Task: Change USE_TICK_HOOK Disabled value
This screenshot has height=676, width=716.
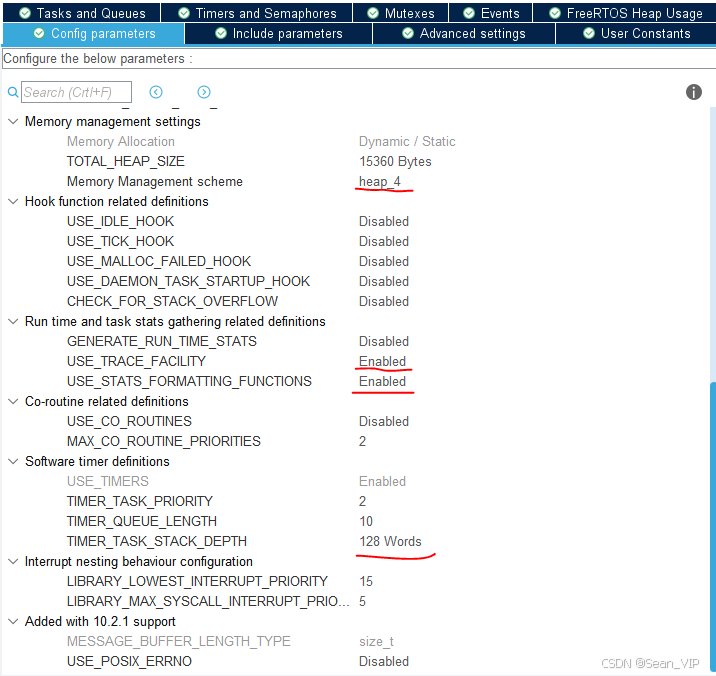Action: [384, 242]
